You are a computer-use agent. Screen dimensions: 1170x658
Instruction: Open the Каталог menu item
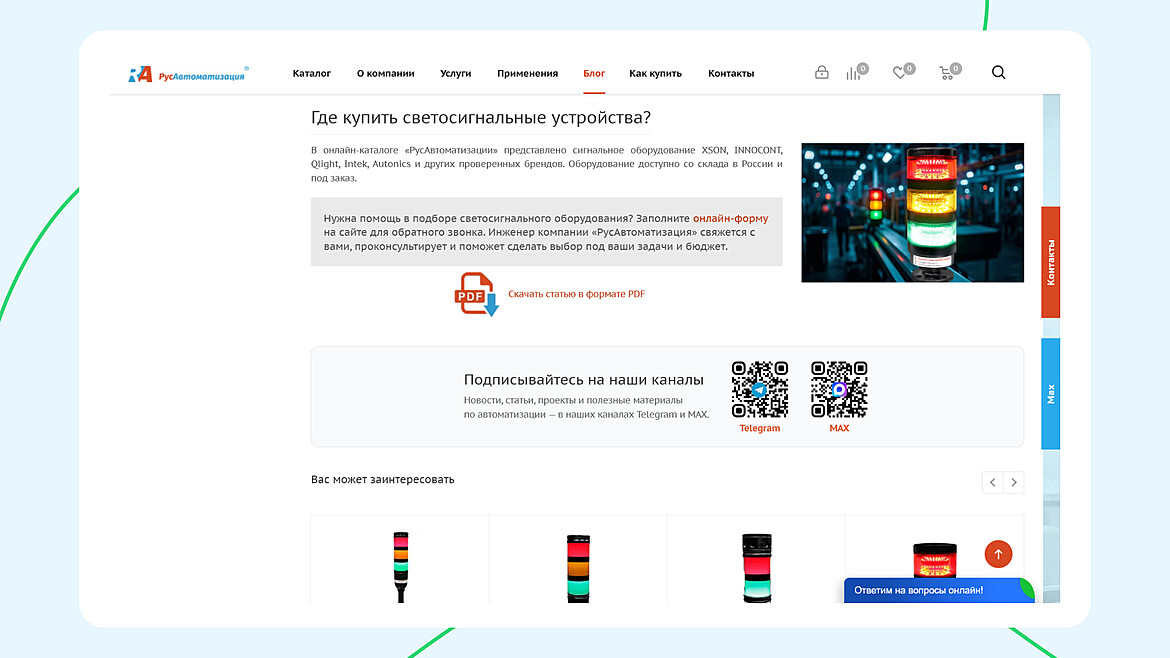311,73
